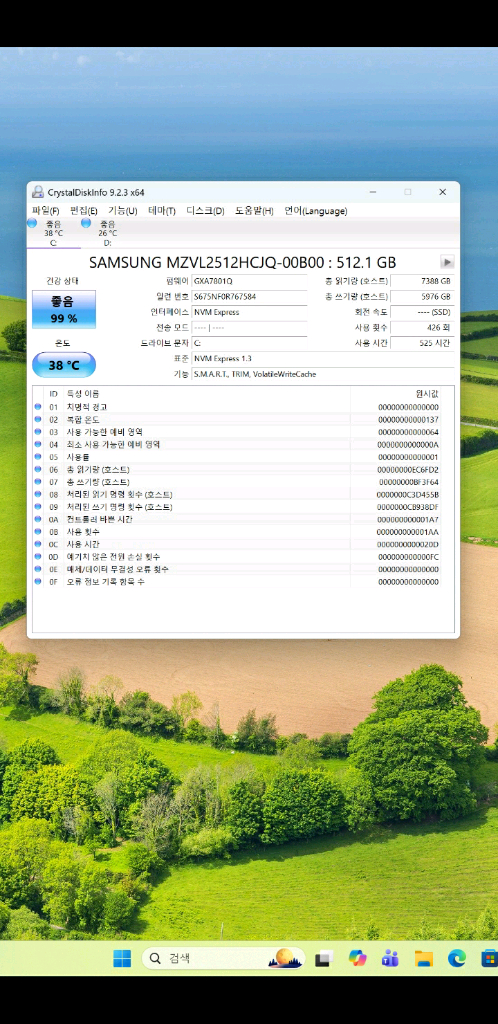Viewport: 498px width, 1024px height.
Task: Click the status dot of row 05 사용률
Action: (38, 457)
